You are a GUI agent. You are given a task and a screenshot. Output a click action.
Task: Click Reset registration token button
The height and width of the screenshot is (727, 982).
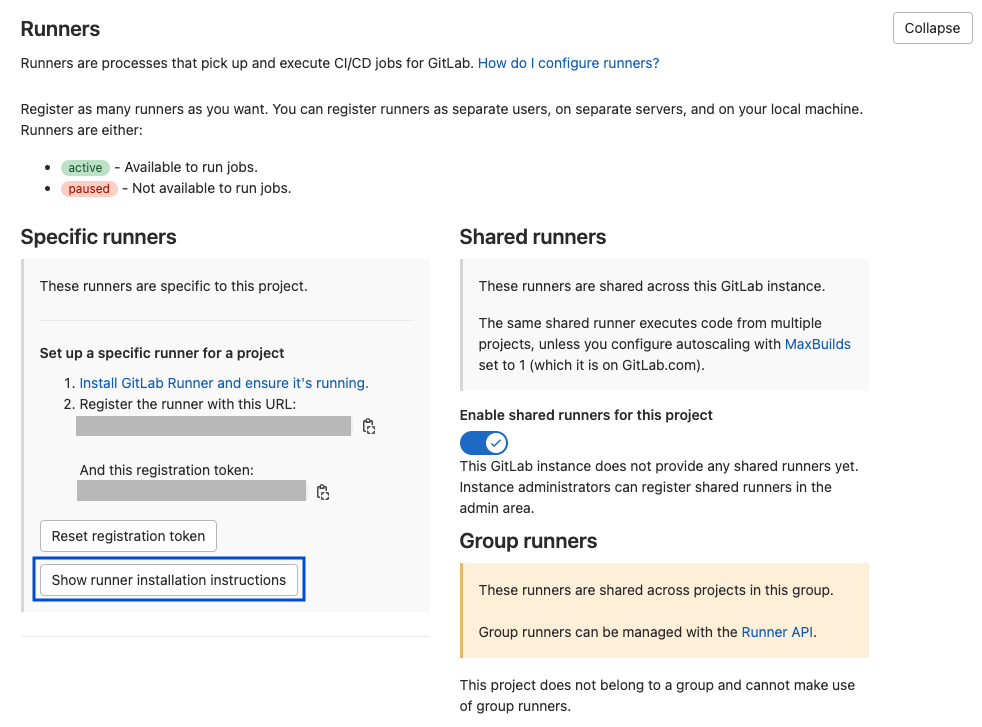point(128,536)
